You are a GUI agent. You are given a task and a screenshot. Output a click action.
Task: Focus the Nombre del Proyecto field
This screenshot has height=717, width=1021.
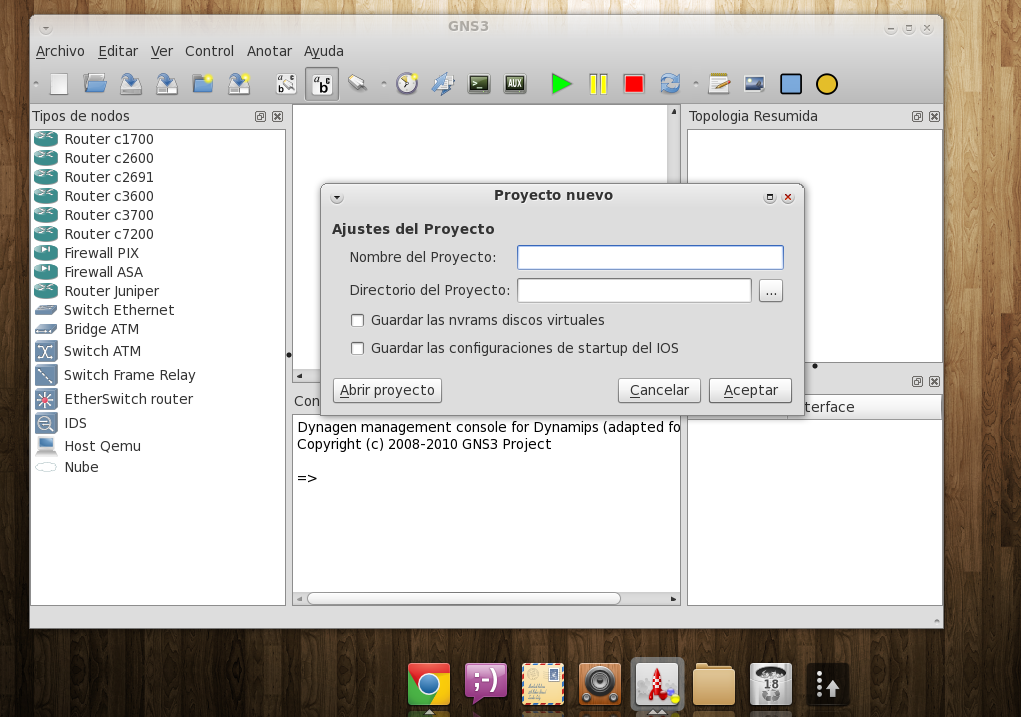click(650, 257)
